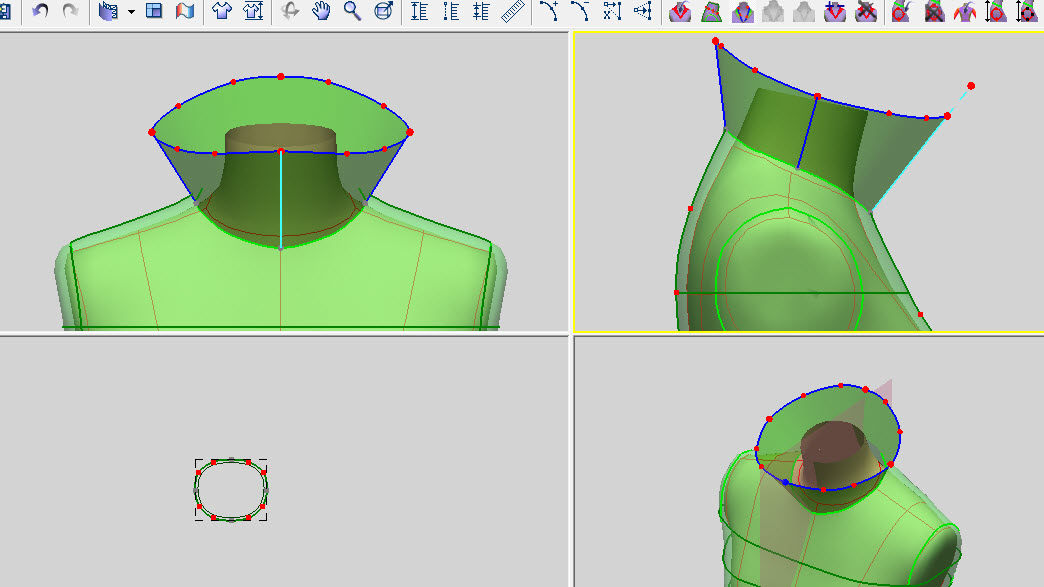The height and width of the screenshot is (587, 1044).
Task: Select the Zoom magnifier tool
Action: 352,11
